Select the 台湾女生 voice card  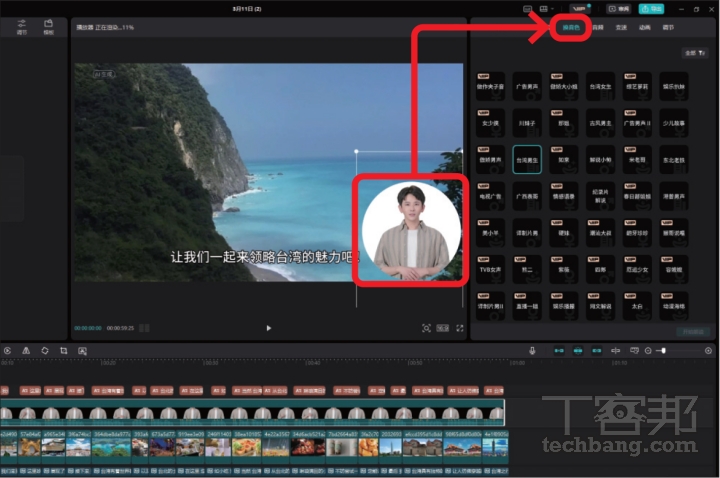[601, 86]
